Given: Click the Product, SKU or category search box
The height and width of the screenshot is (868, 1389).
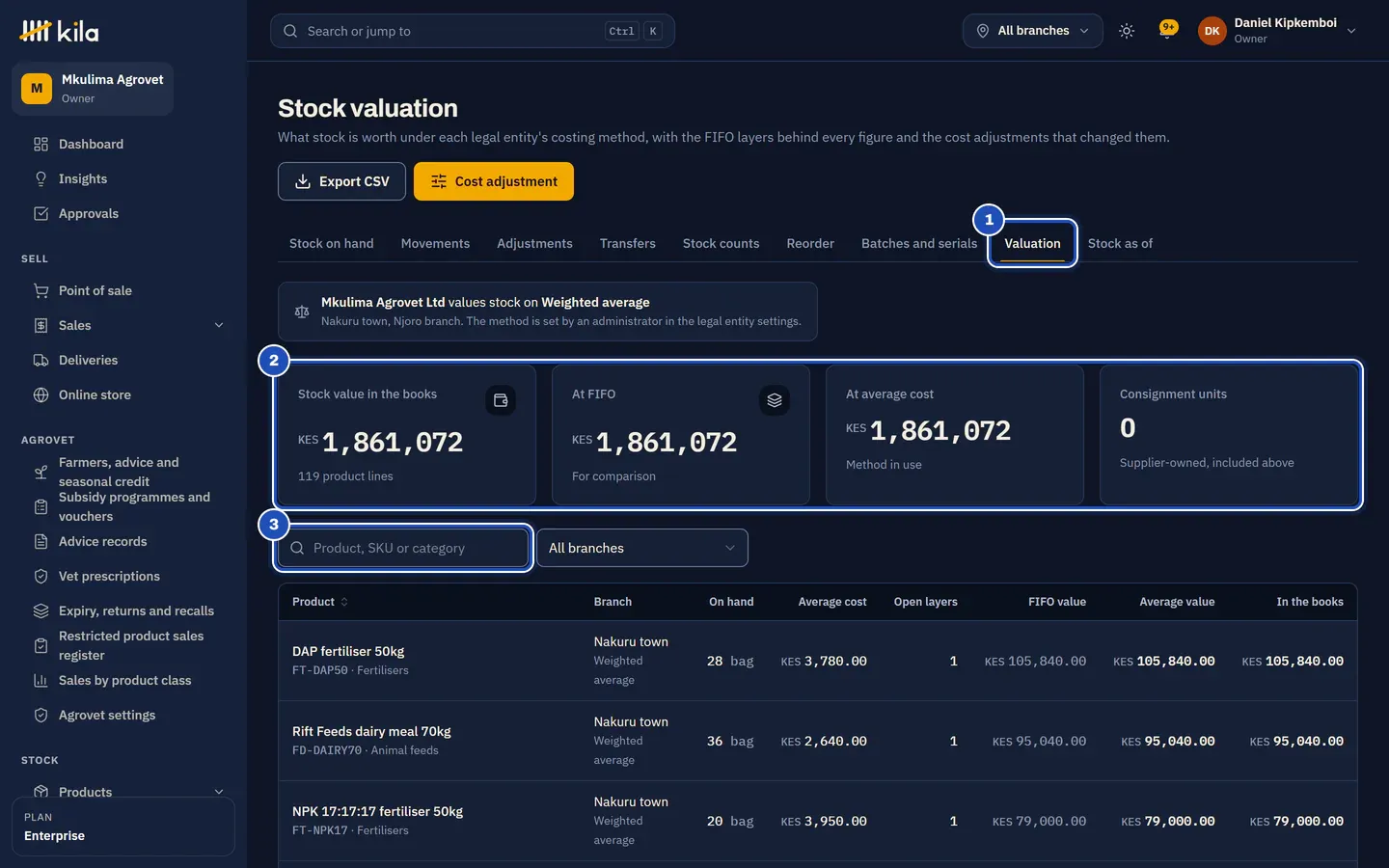Looking at the screenshot, I should tap(403, 548).
